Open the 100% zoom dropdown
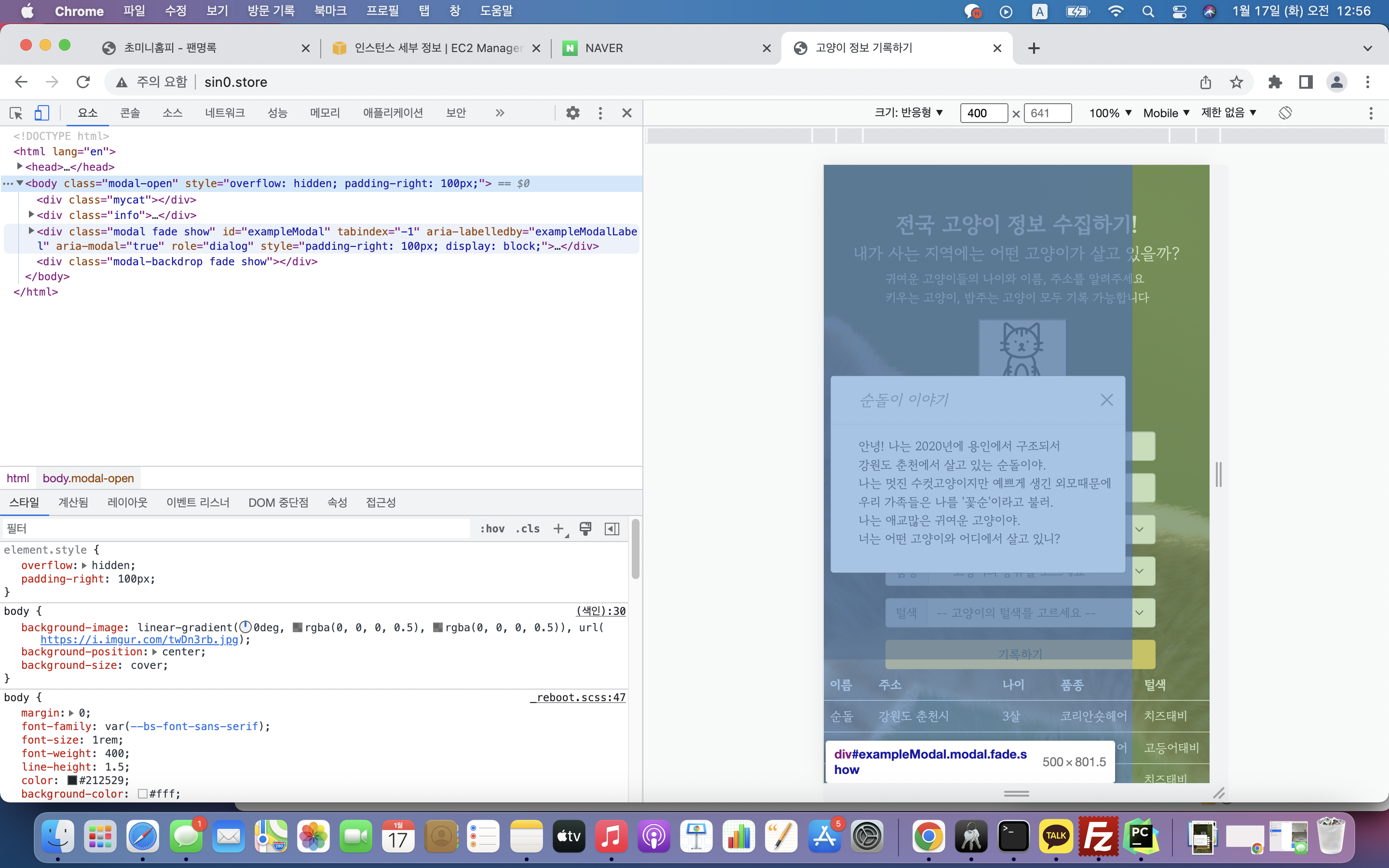 coord(1111,113)
